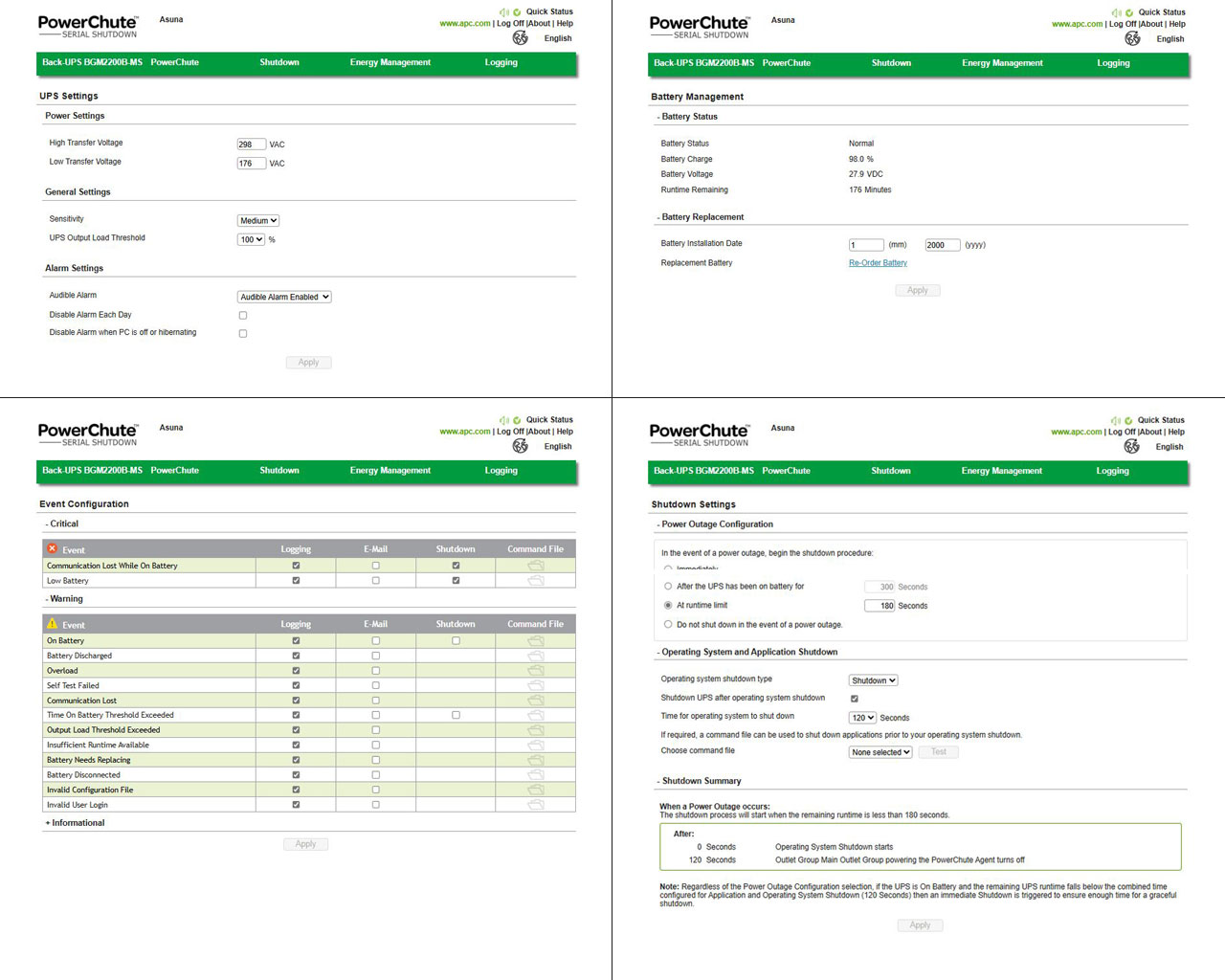The image size is (1225, 980).
Task: Collapse the Critical events section
Action: point(61,523)
